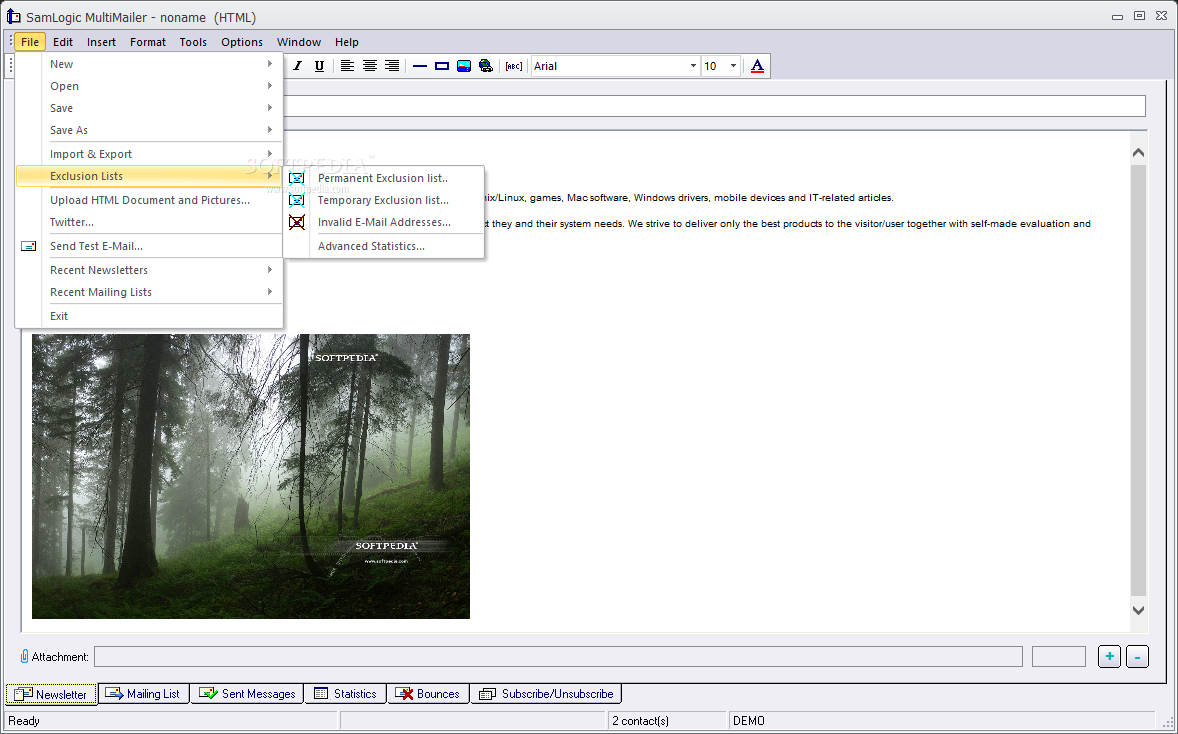
Task: Switch to the Mailing List tab
Action: click(143, 693)
